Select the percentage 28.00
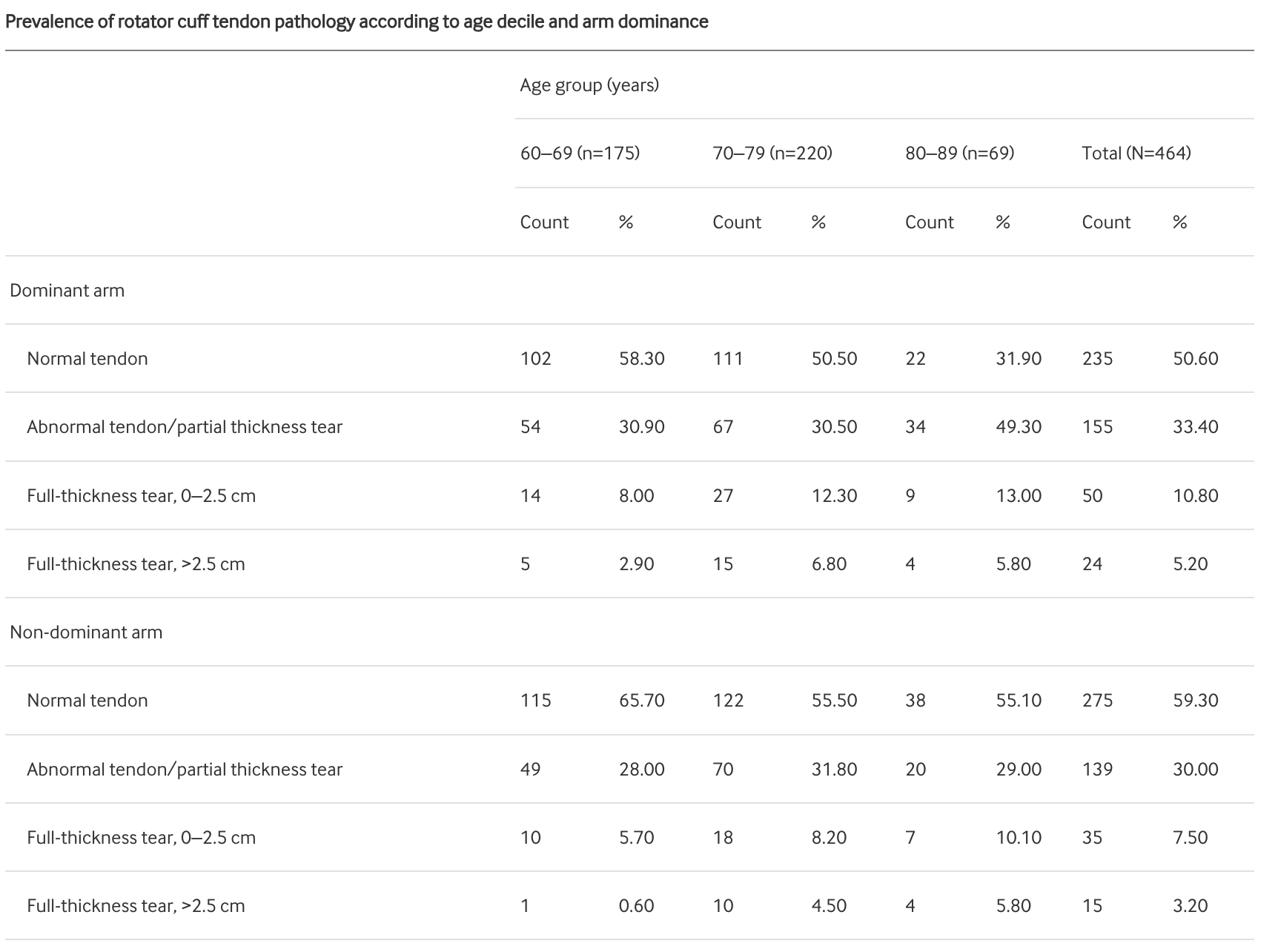Image resolution: width=1278 pixels, height=952 pixels. coord(642,770)
